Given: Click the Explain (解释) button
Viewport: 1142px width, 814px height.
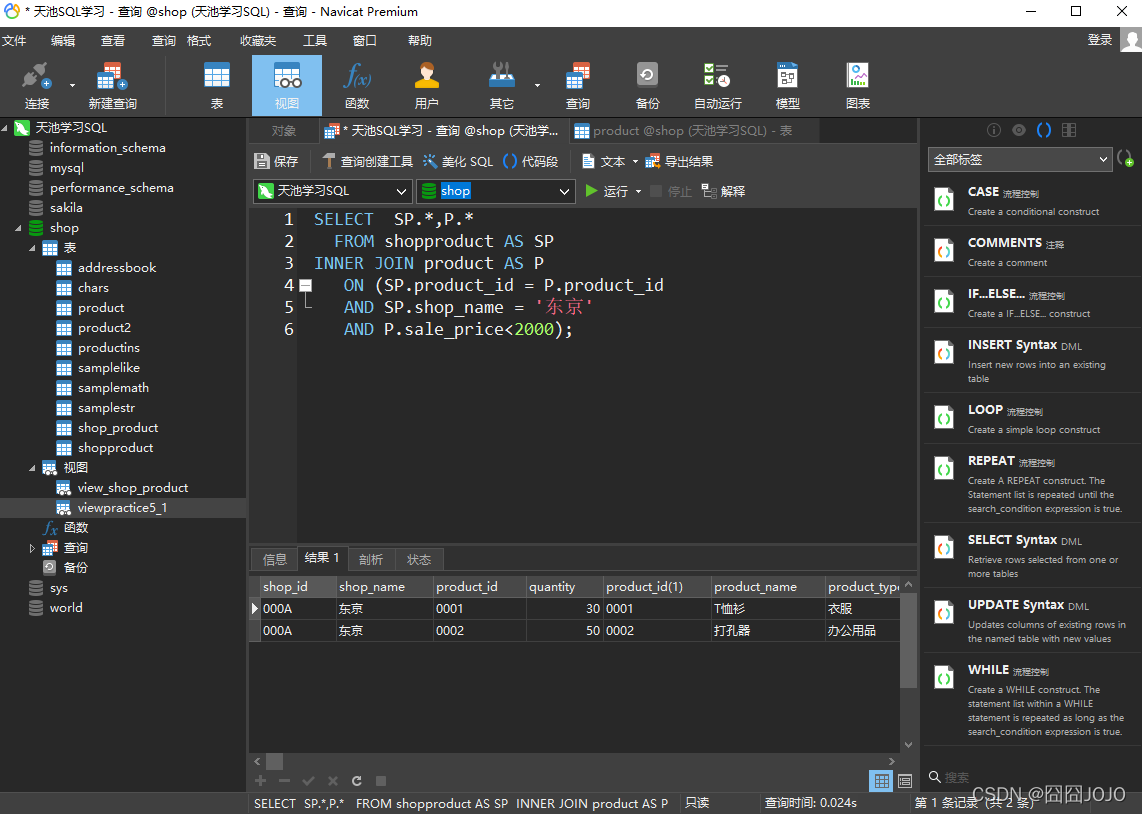Looking at the screenshot, I should point(723,191).
